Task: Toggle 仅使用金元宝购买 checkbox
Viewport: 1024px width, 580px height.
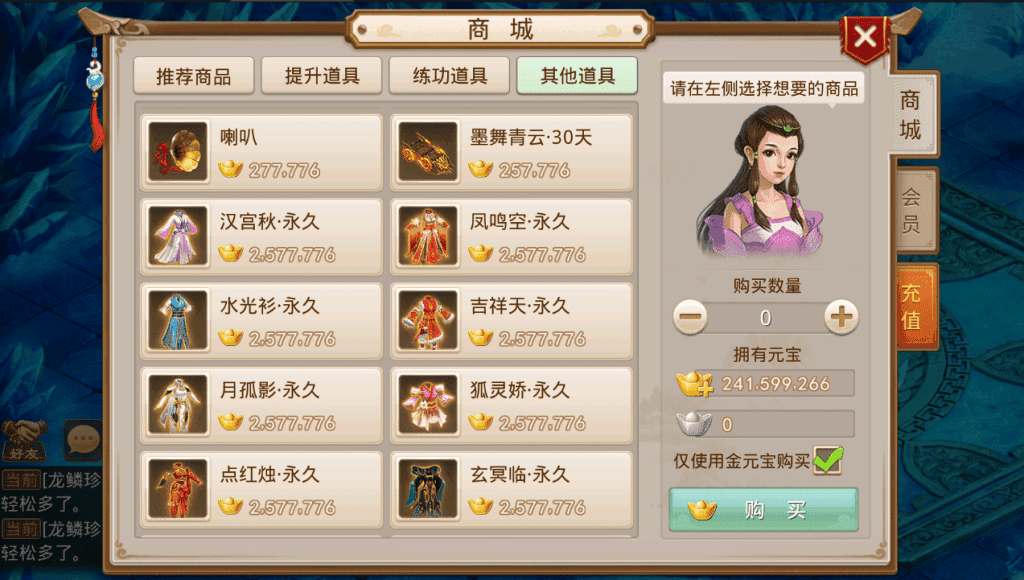Action: (x=827, y=460)
